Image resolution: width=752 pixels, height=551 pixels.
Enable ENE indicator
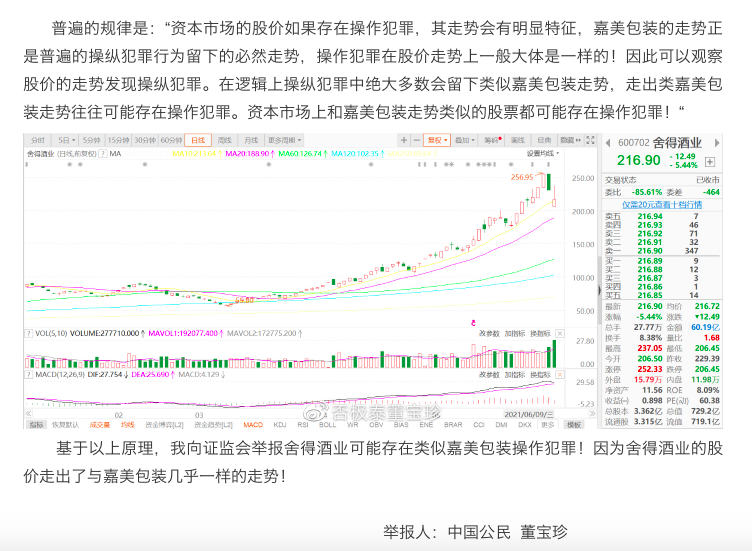coord(426,425)
